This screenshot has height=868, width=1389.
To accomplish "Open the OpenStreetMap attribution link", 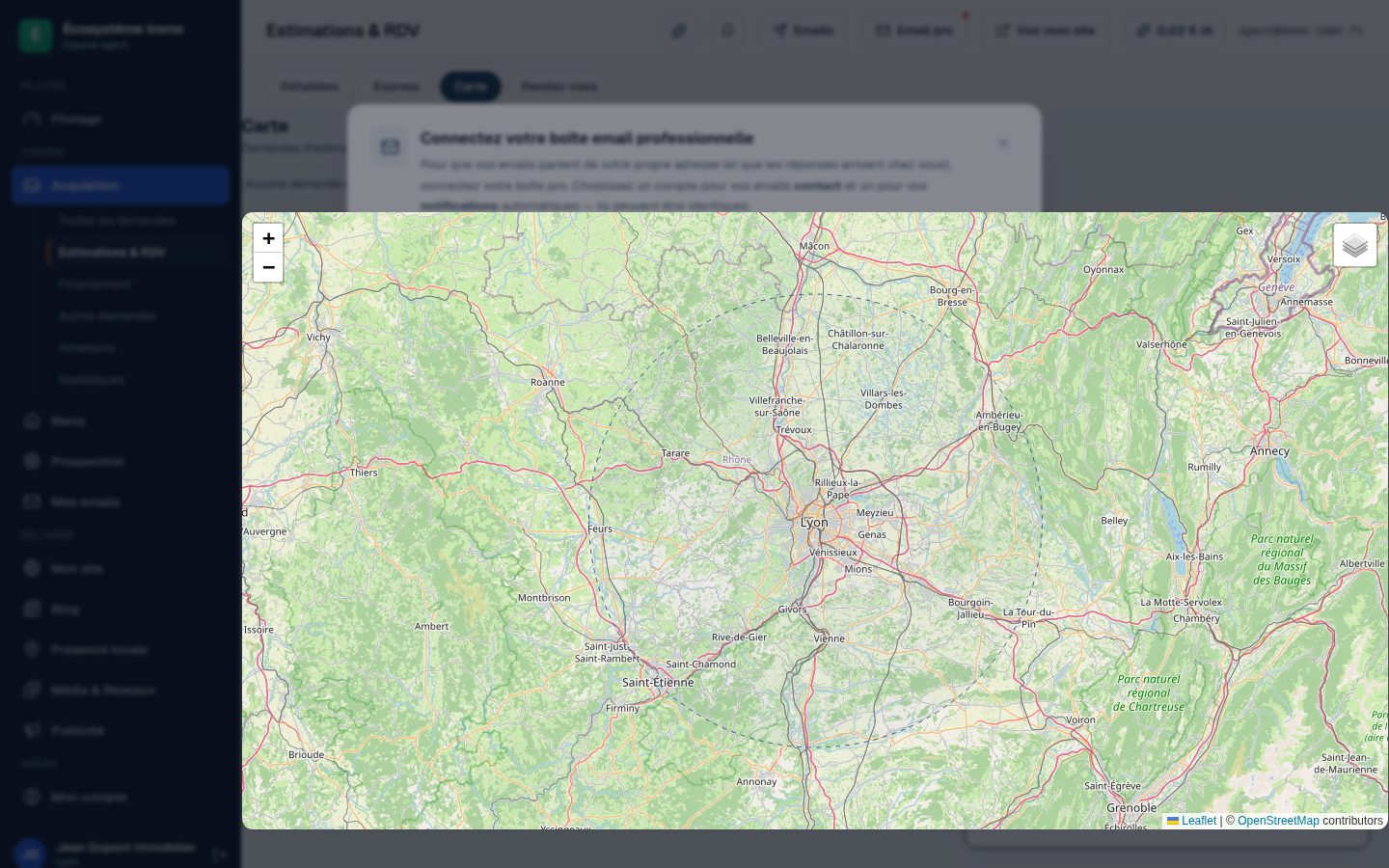I will (x=1278, y=821).
